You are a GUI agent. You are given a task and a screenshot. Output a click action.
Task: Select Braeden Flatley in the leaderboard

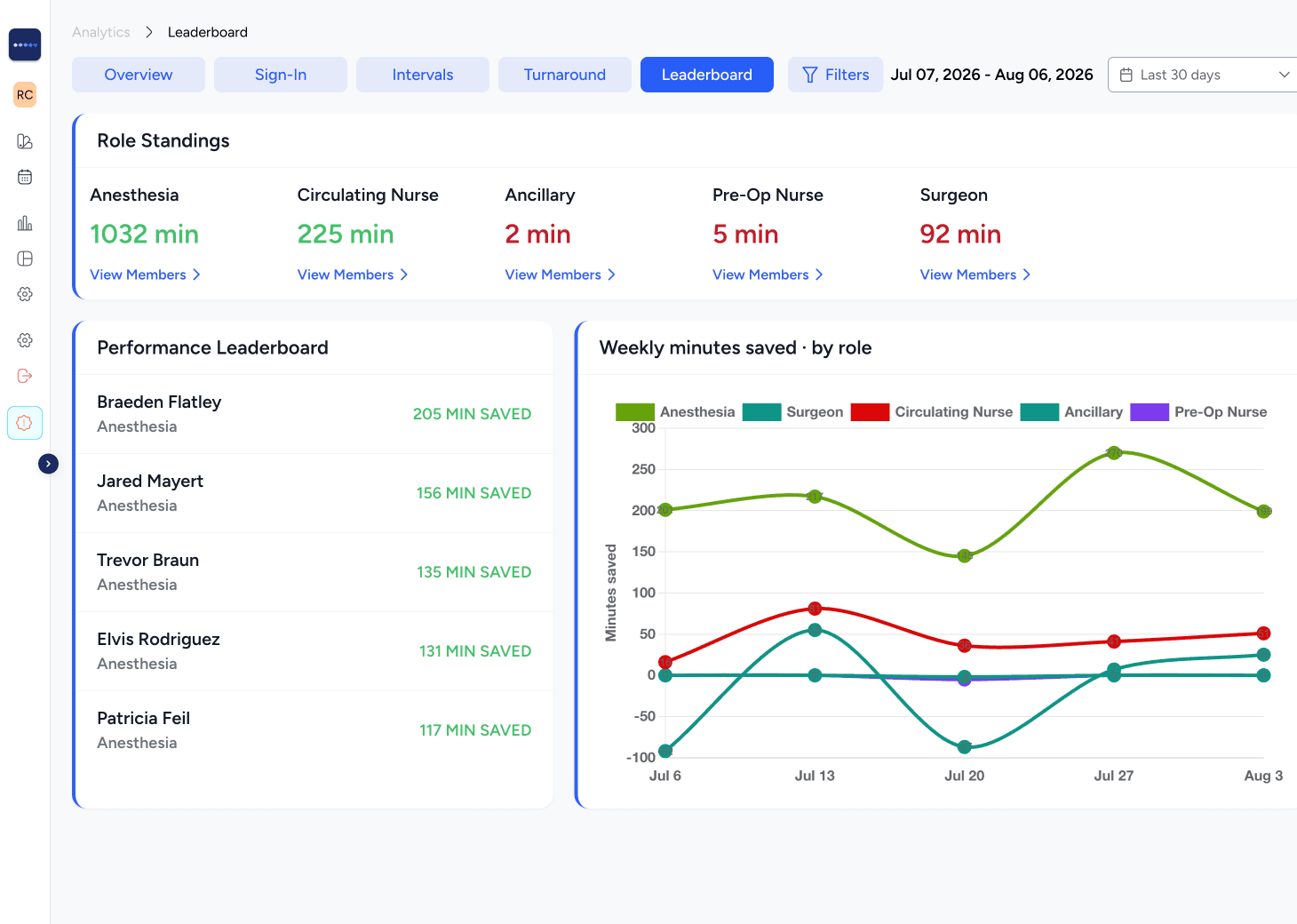click(314, 414)
